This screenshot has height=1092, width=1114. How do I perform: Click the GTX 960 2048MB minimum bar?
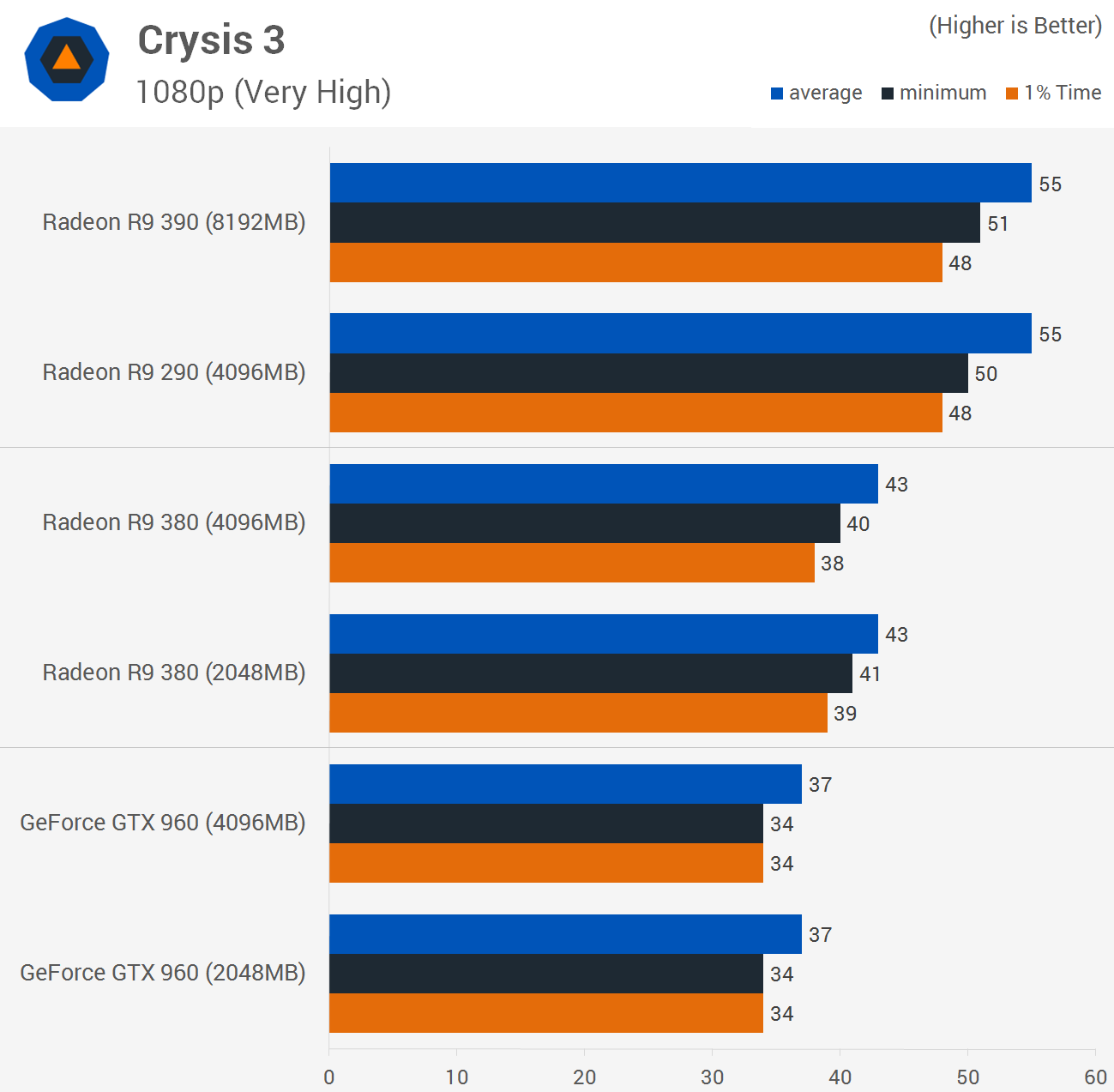coord(546,974)
